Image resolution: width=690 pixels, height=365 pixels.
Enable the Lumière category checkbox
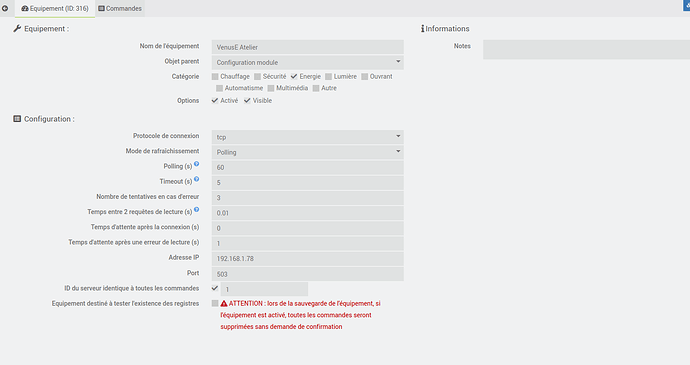(328, 77)
